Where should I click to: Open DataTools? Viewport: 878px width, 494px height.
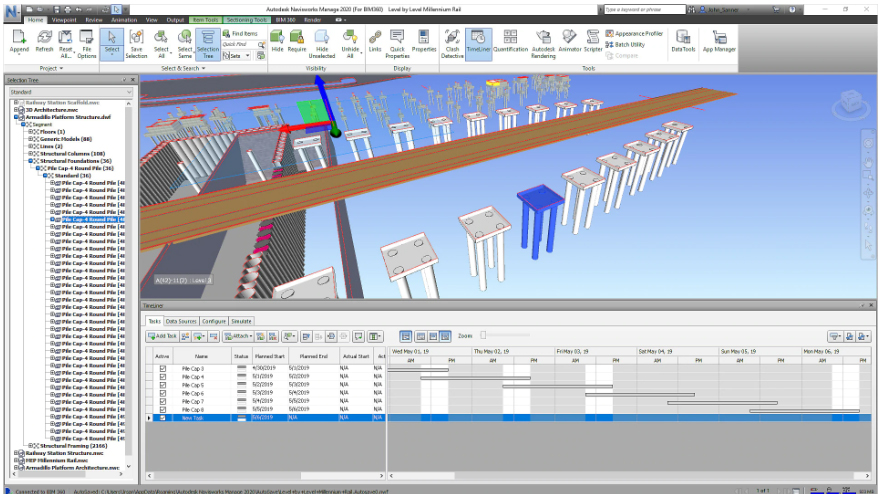click(683, 43)
